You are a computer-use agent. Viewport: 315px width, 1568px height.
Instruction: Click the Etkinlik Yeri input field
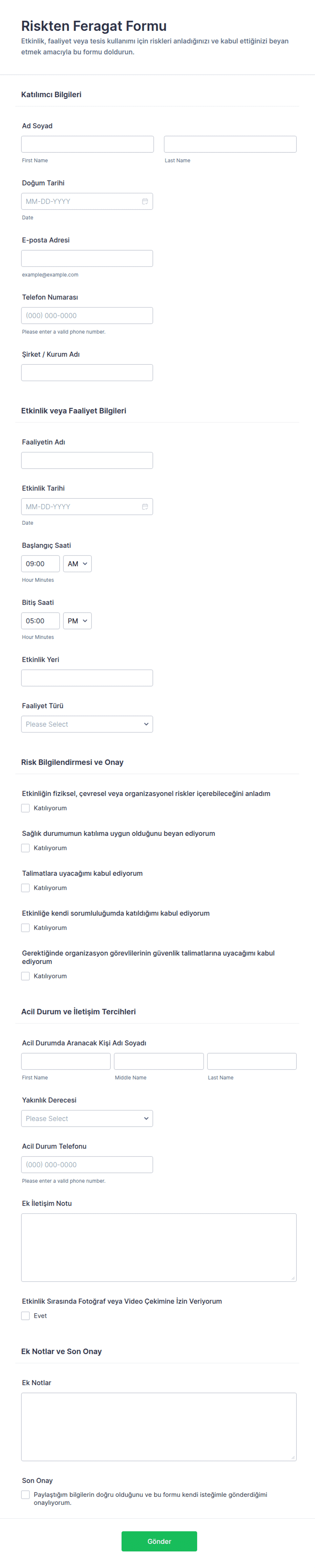86,678
